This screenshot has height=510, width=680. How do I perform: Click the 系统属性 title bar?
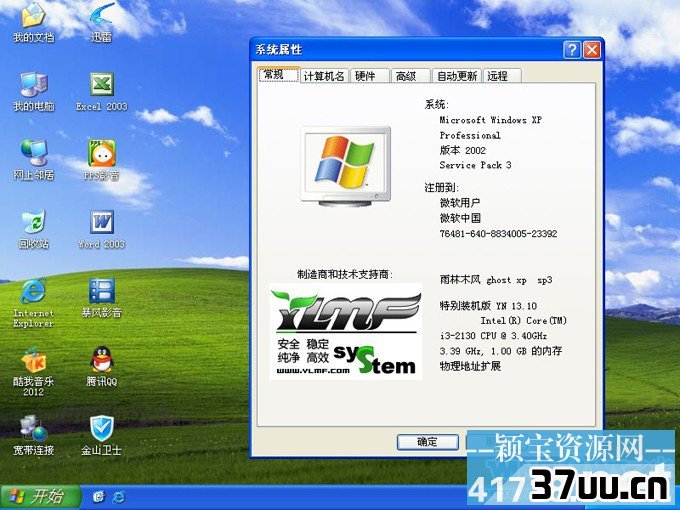[x=408, y=50]
